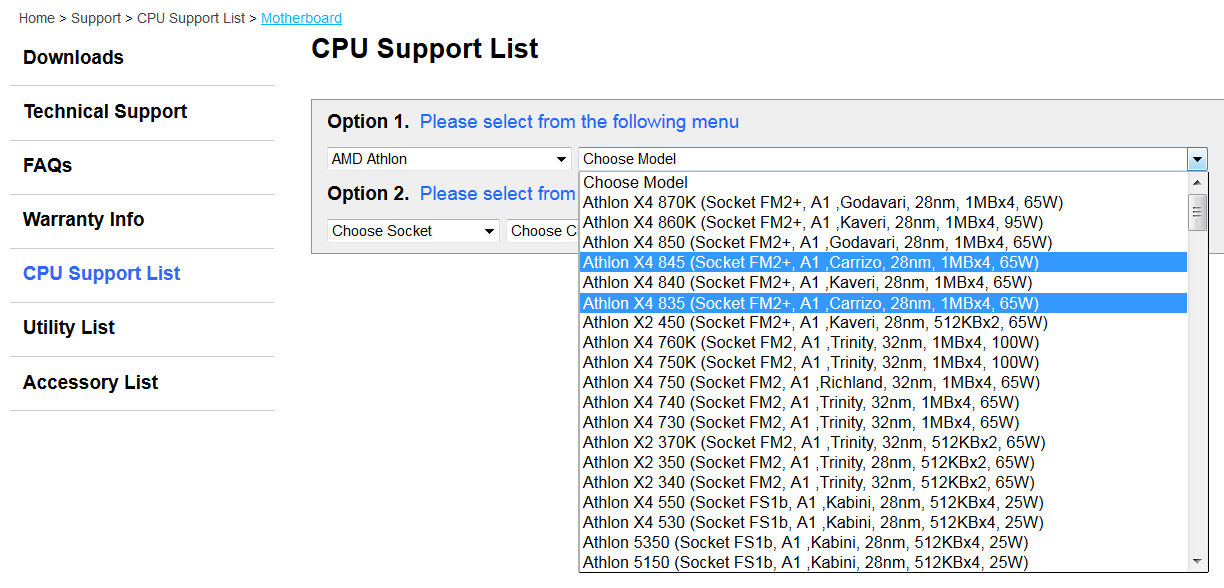The height and width of the screenshot is (588, 1224).
Task: Open the Downloads sidebar section
Action: [x=73, y=58]
